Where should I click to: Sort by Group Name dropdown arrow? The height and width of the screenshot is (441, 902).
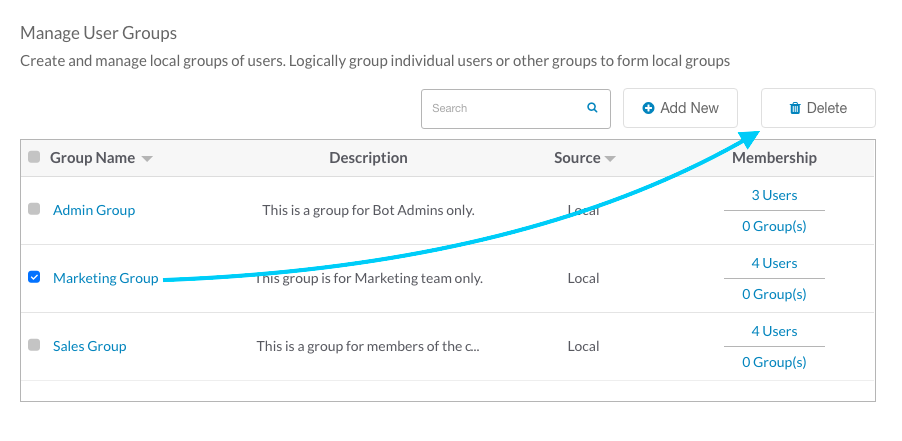(147, 159)
